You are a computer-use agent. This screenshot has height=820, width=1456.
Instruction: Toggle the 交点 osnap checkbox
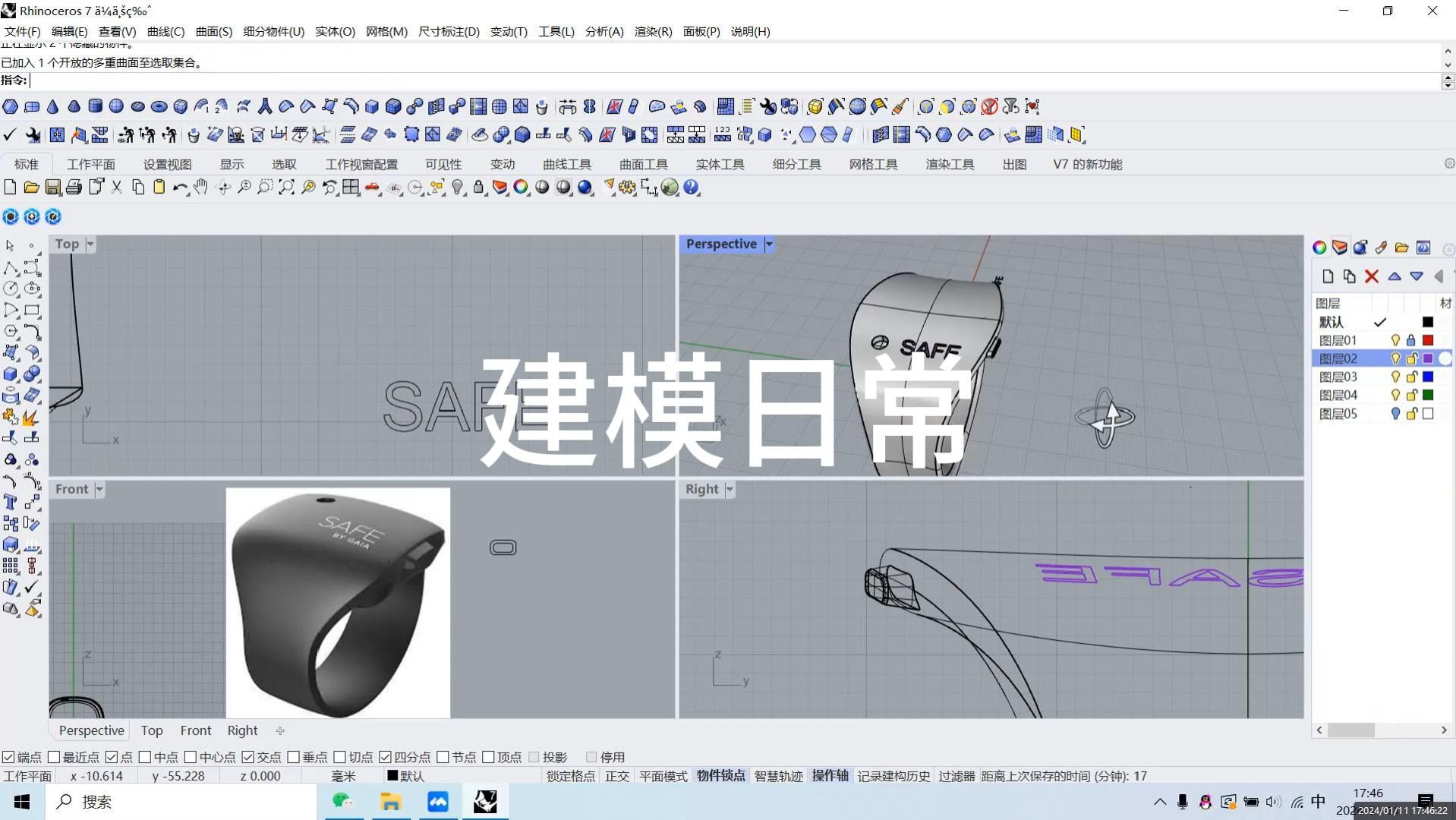pos(248,757)
